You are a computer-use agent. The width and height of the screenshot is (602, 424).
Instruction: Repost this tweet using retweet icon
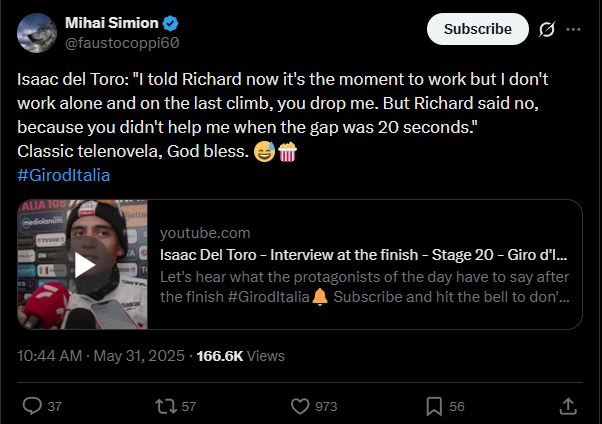pos(165,406)
